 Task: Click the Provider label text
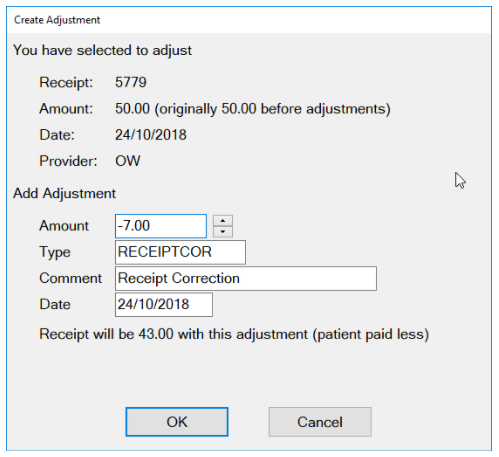point(68,161)
